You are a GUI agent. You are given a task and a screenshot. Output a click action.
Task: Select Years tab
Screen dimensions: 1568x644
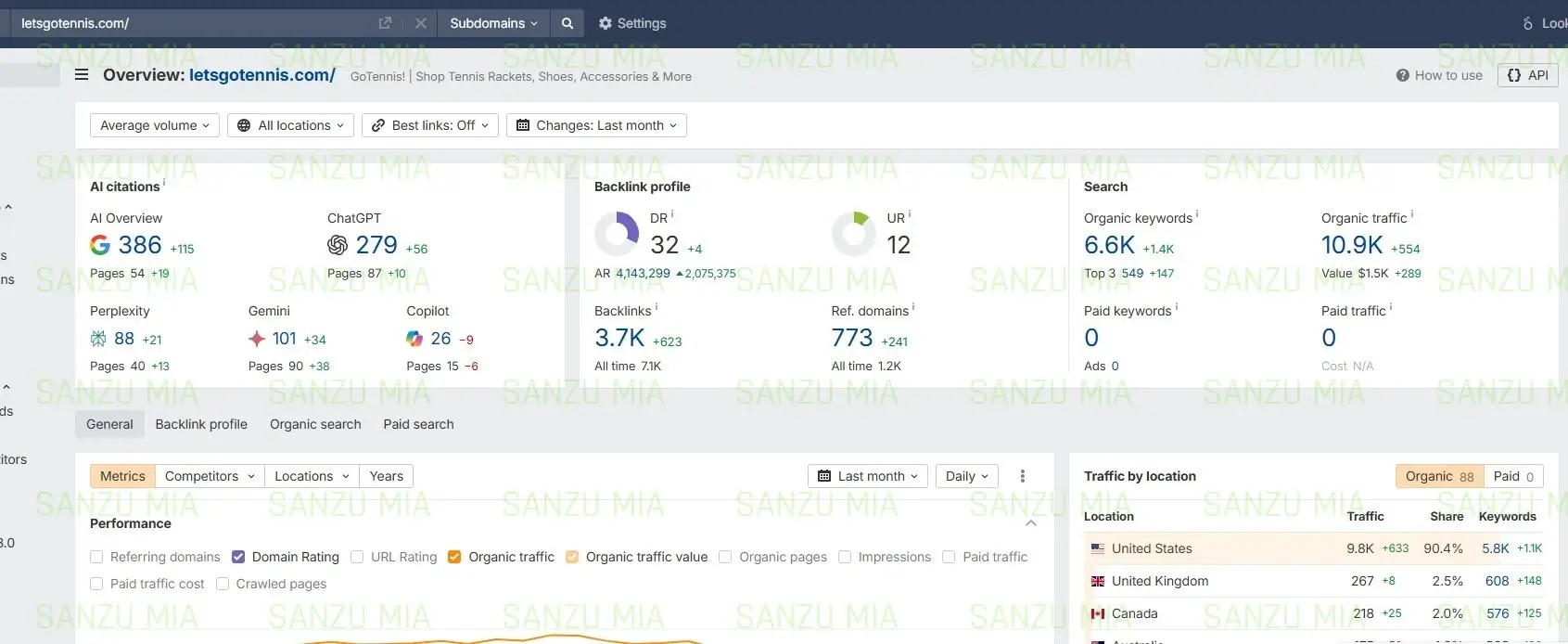click(386, 476)
